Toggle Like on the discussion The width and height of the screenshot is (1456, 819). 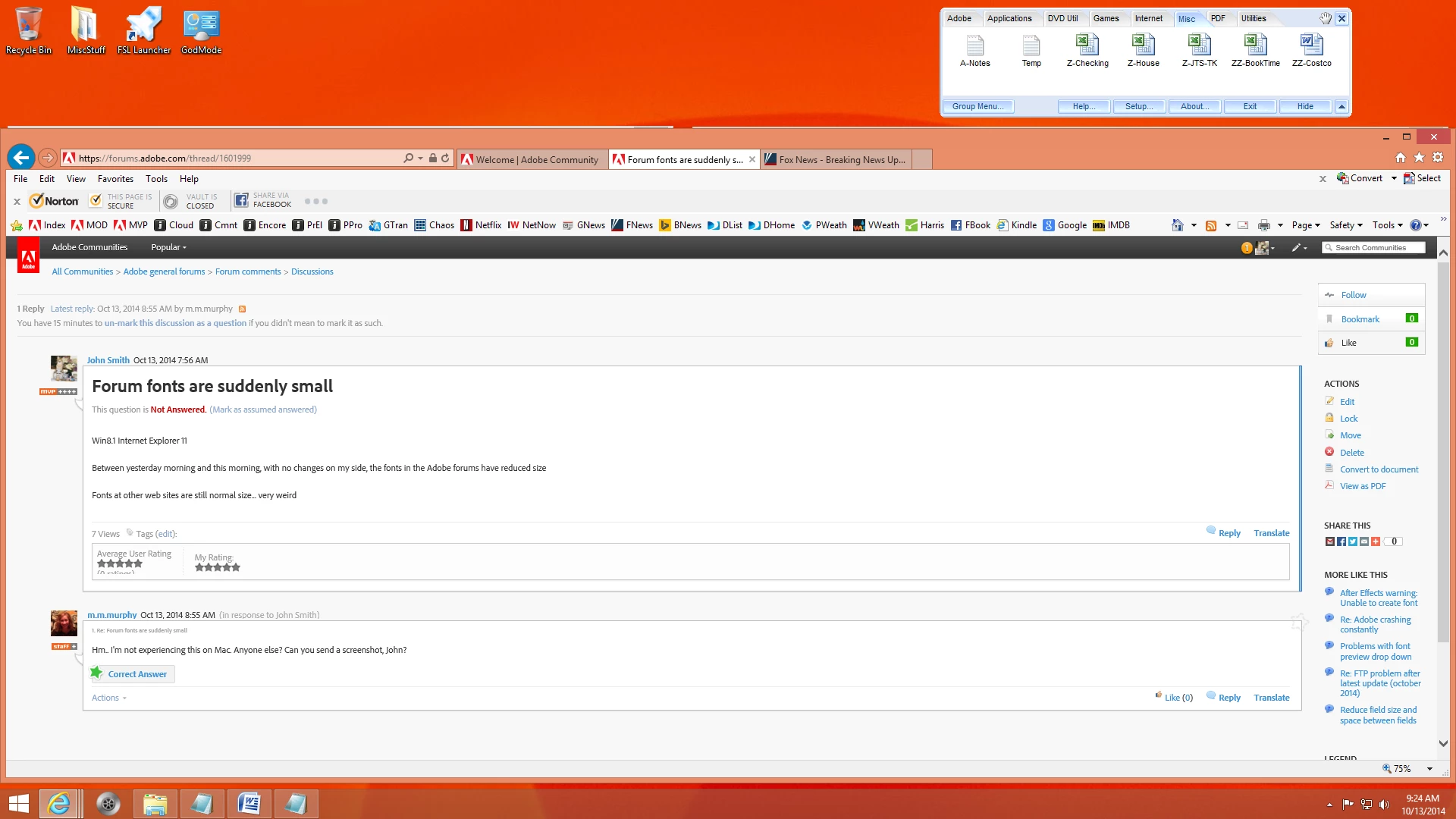pos(1348,343)
